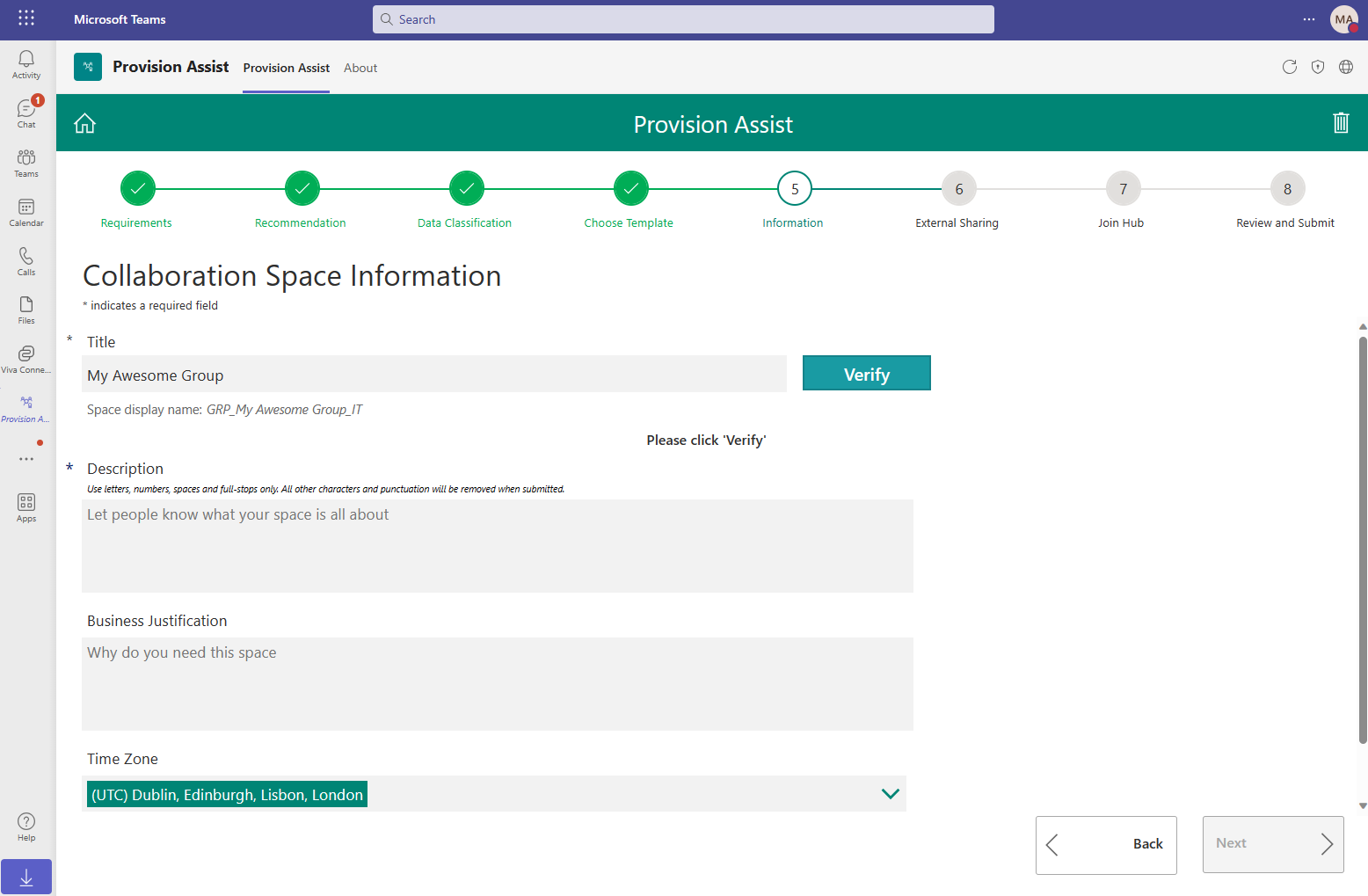Show more apps via sidebar ellipsis
This screenshot has width=1368, height=896.
tap(26, 458)
